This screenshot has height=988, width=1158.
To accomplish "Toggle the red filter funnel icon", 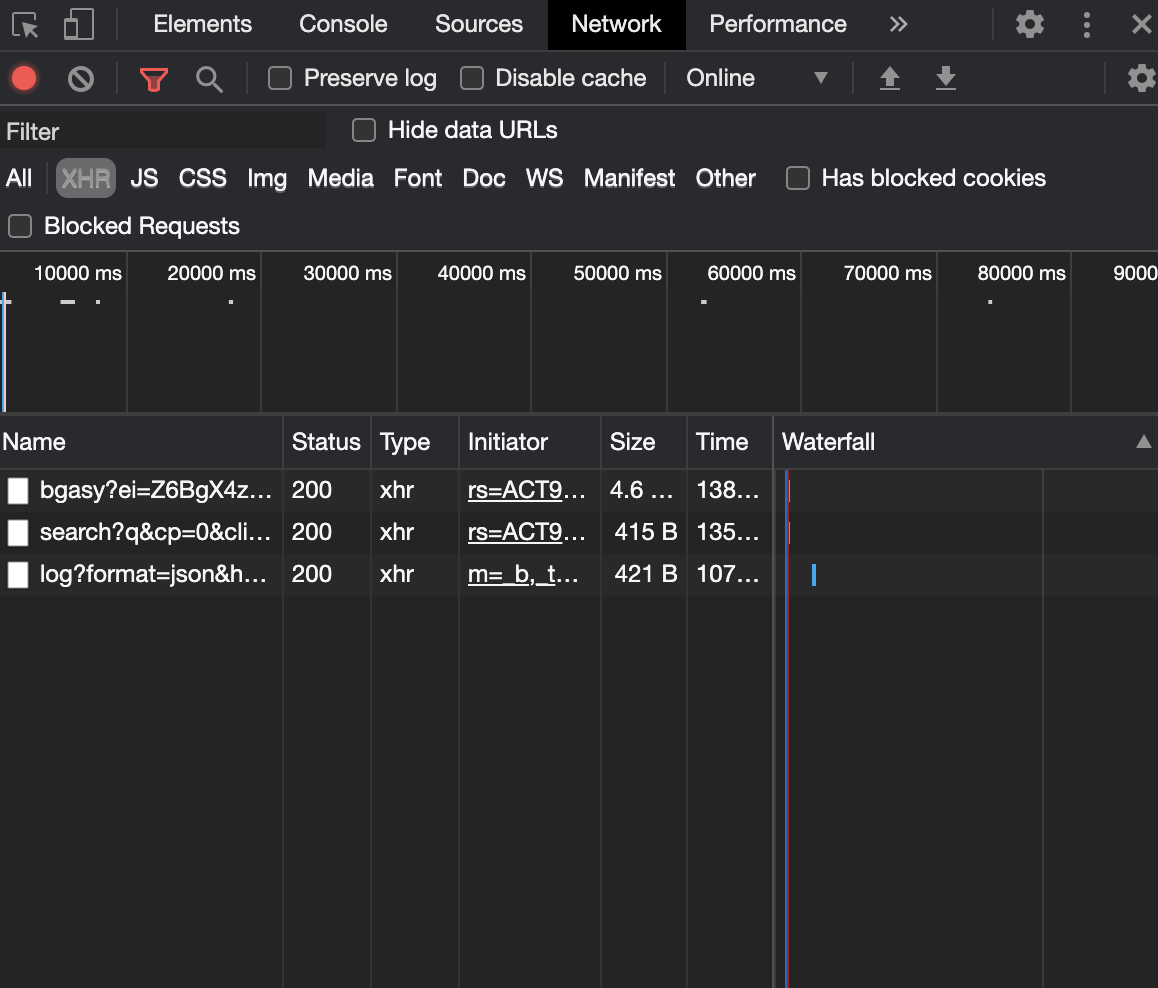I will pos(154,79).
